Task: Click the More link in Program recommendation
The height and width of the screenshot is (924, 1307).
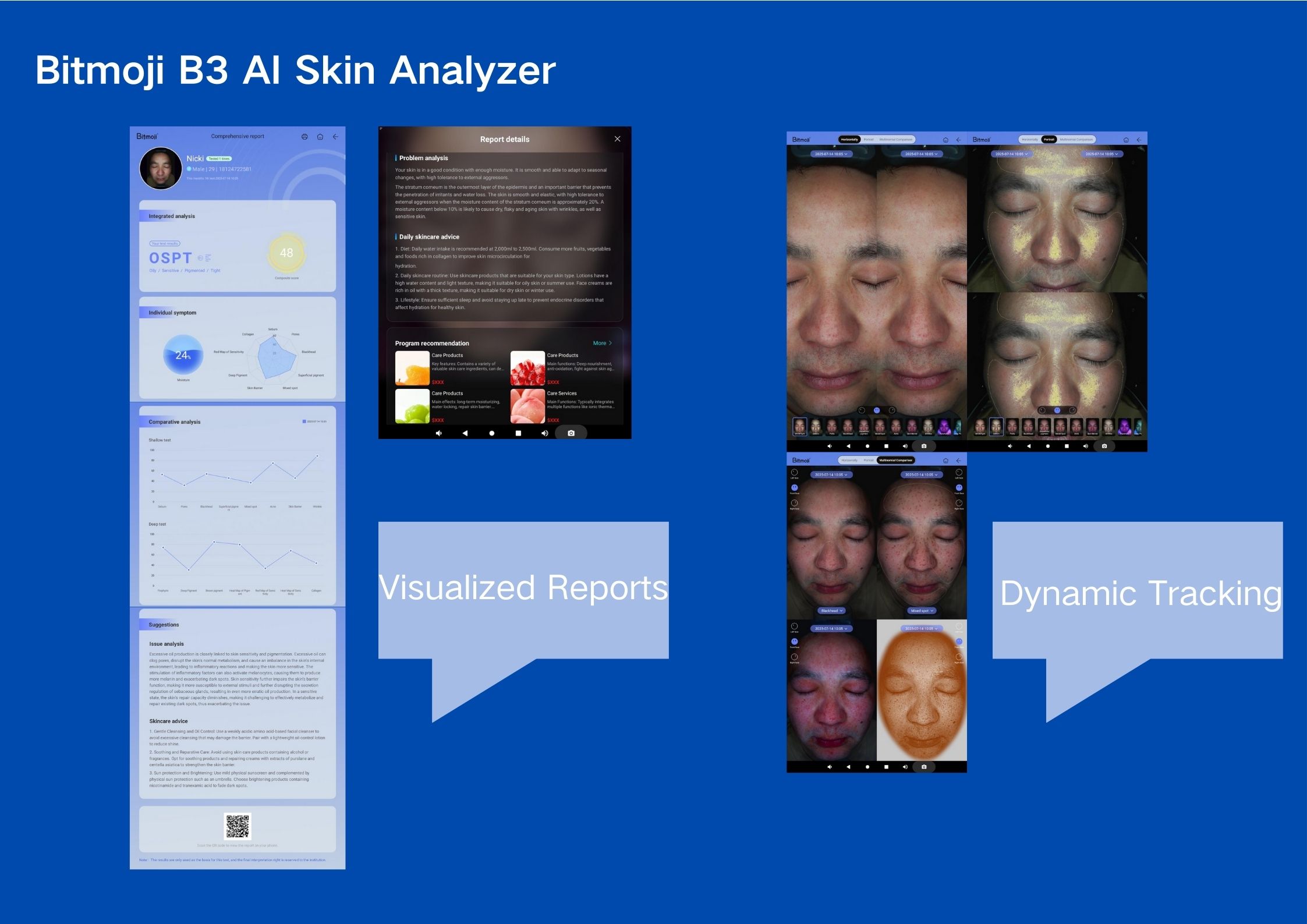Action: (602, 344)
